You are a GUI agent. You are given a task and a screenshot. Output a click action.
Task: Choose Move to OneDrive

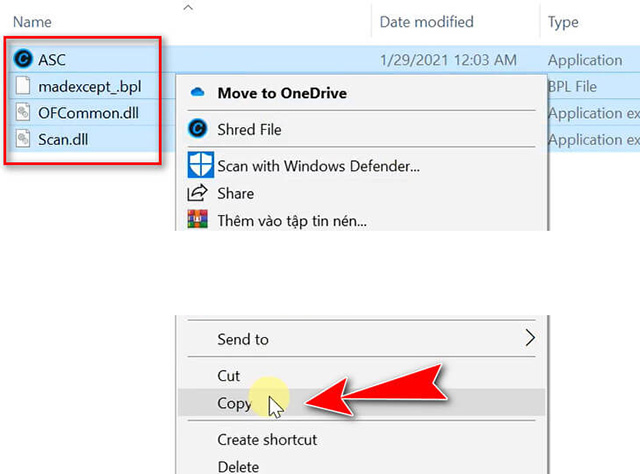(362, 93)
